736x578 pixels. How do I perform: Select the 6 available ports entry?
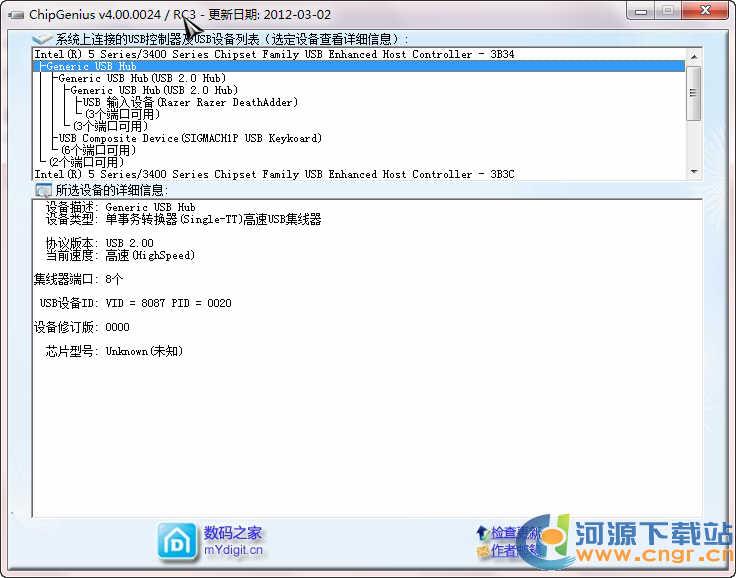tap(97, 151)
